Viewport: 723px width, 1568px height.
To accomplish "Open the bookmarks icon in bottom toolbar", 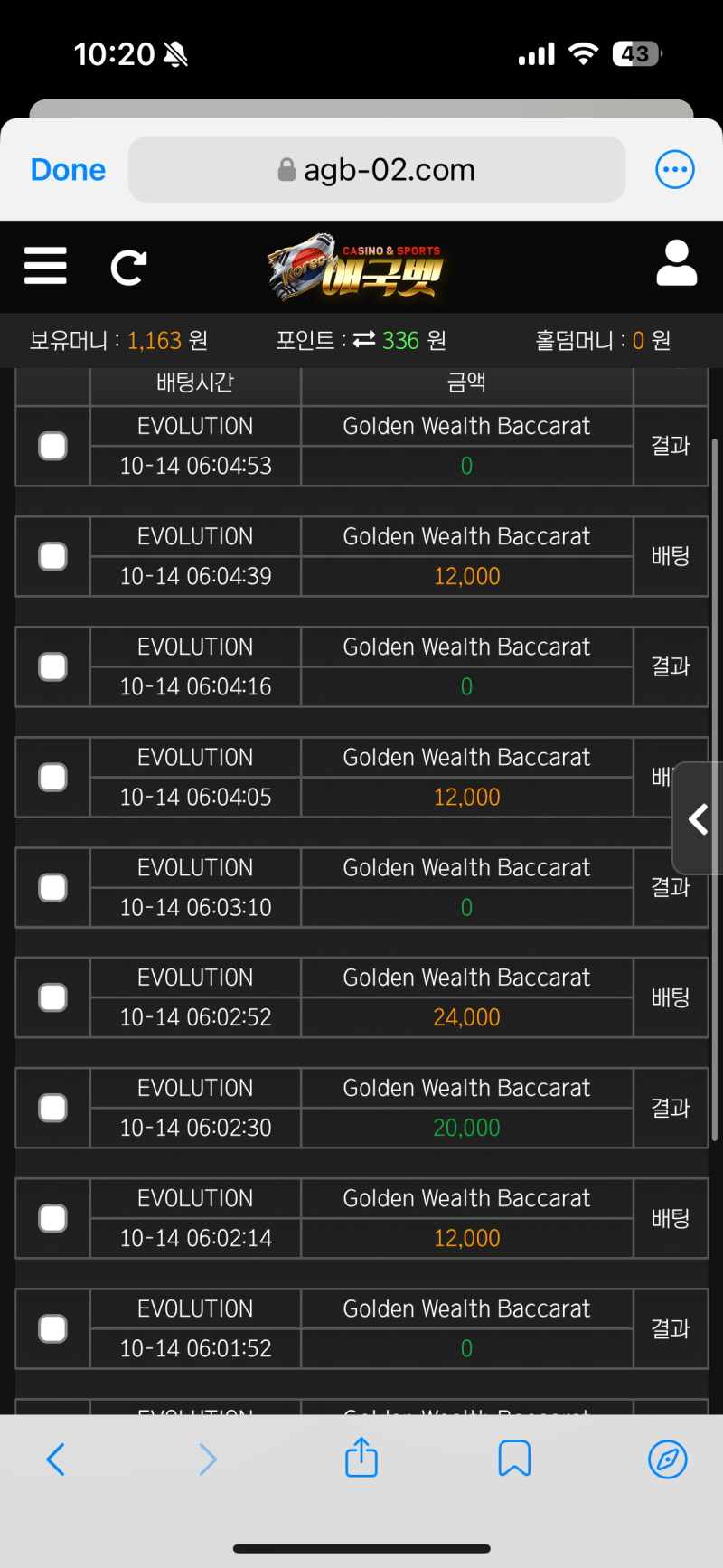I will click(x=514, y=1459).
